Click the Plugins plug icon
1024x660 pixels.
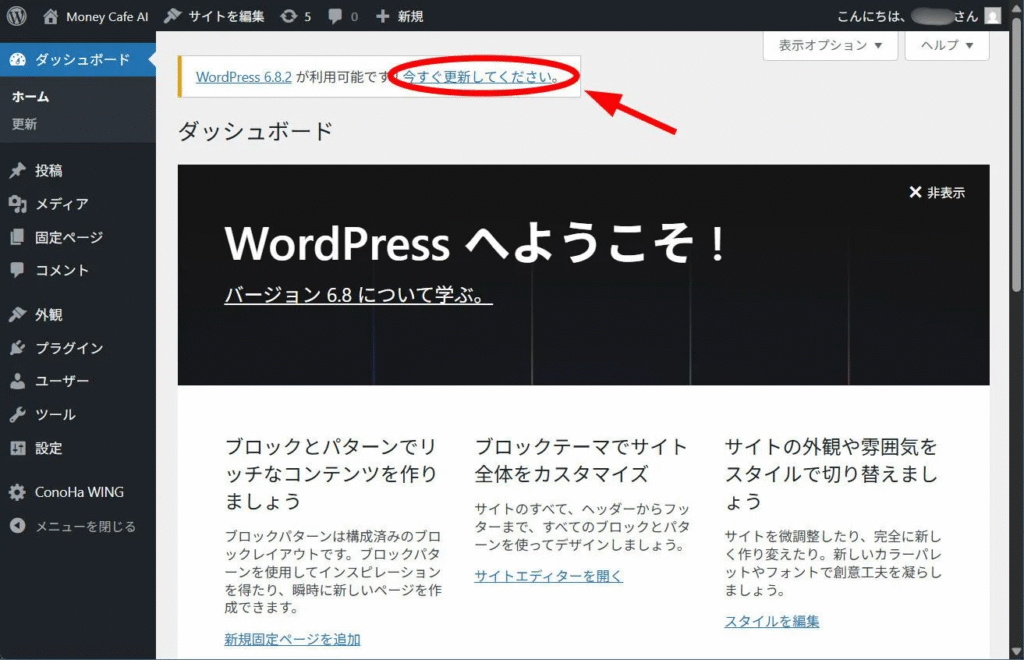pyautogui.click(x=18, y=348)
